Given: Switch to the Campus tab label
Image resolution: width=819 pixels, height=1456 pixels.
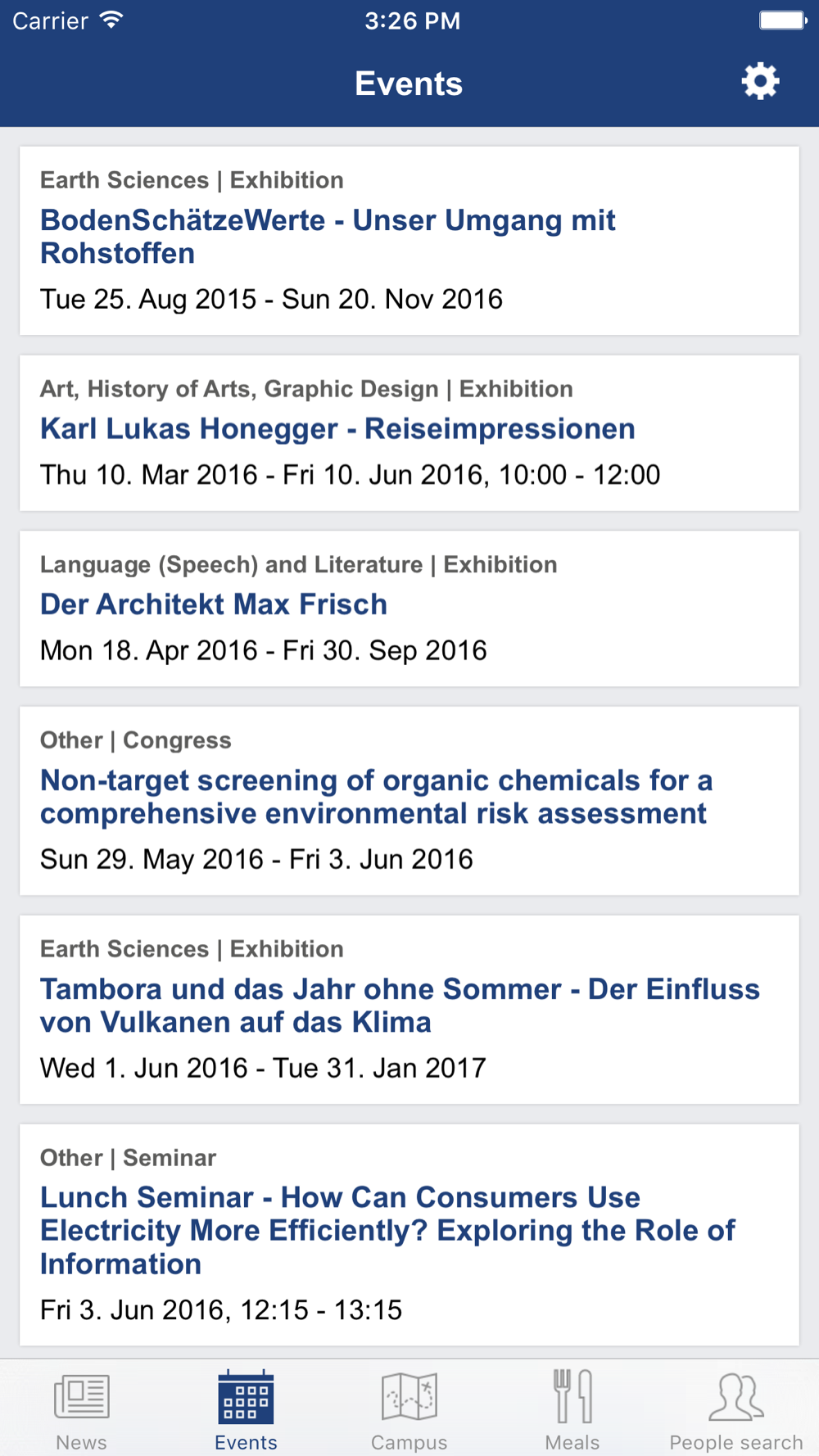Looking at the screenshot, I should [409, 1442].
